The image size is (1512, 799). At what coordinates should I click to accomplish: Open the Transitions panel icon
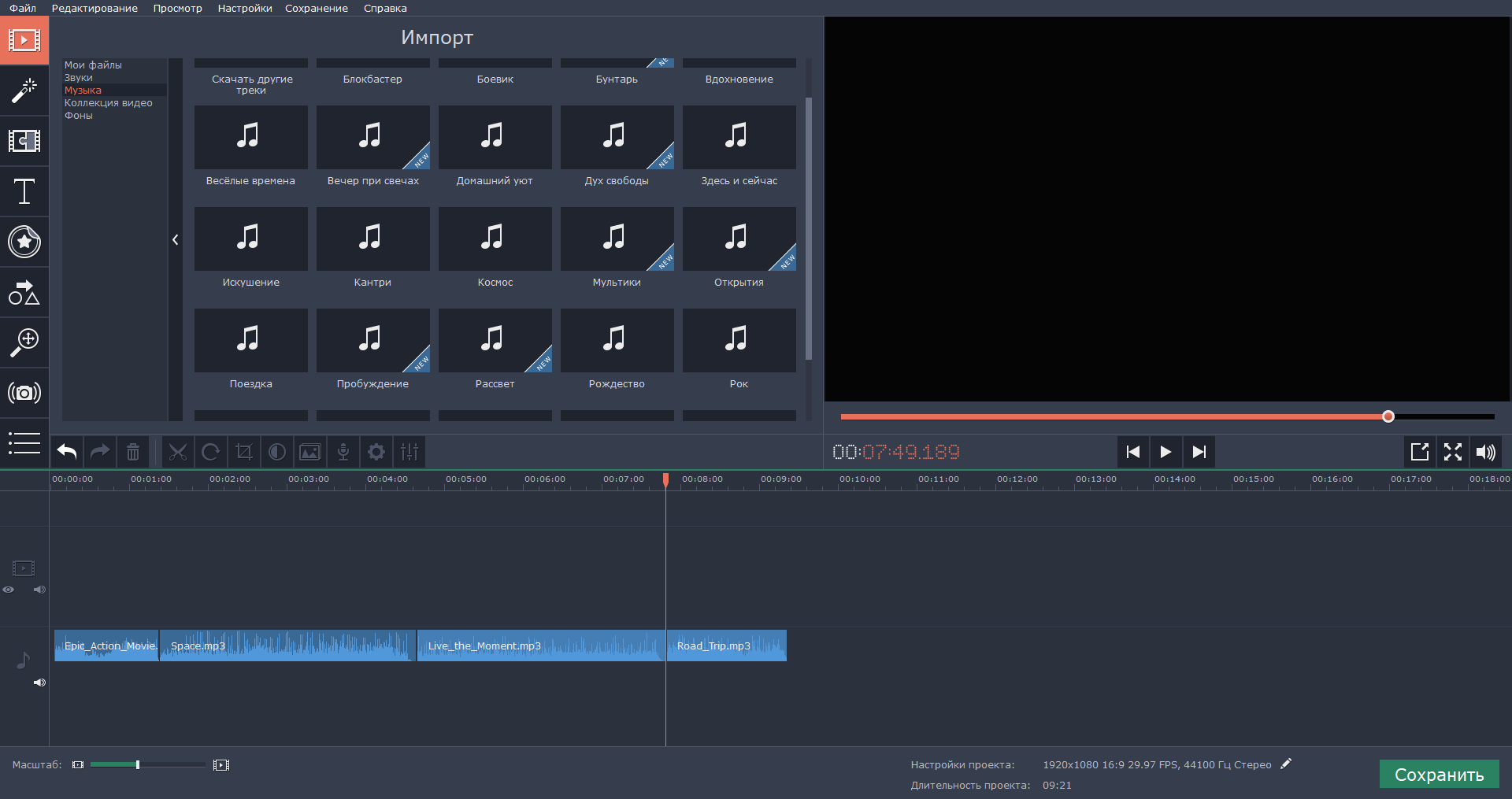[x=24, y=141]
